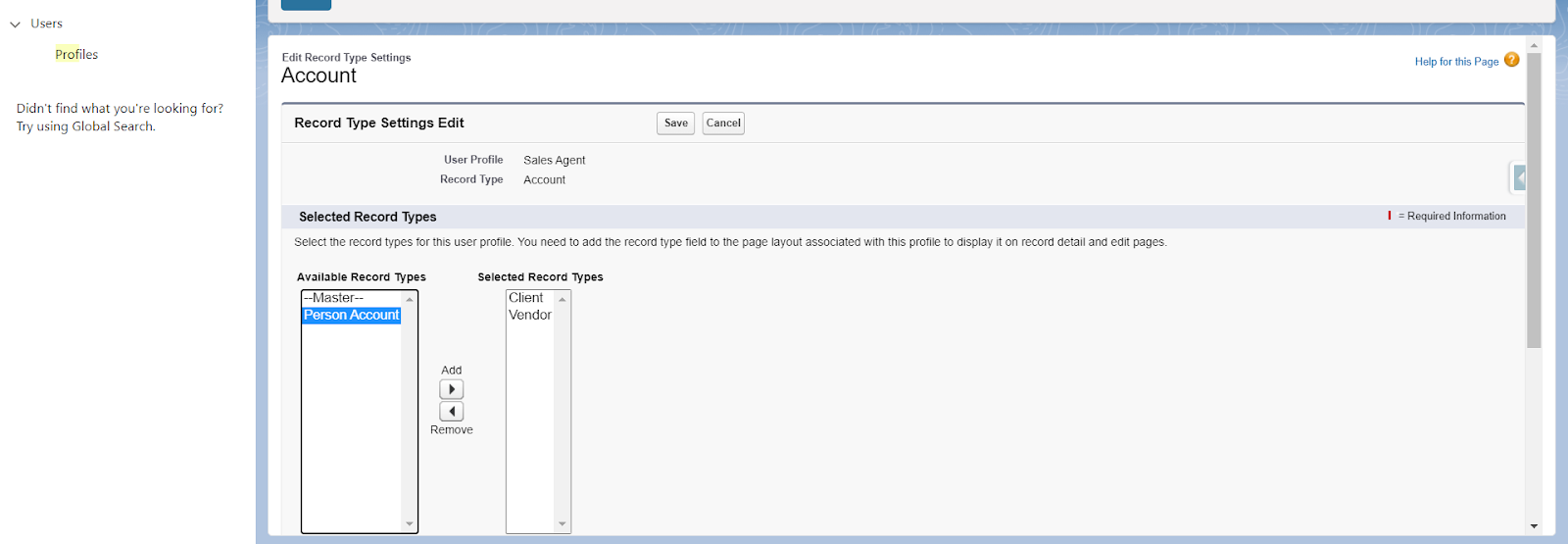Cancel the record type settings edit
Screen dimensions: 1568x544
pyautogui.click(x=723, y=124)
